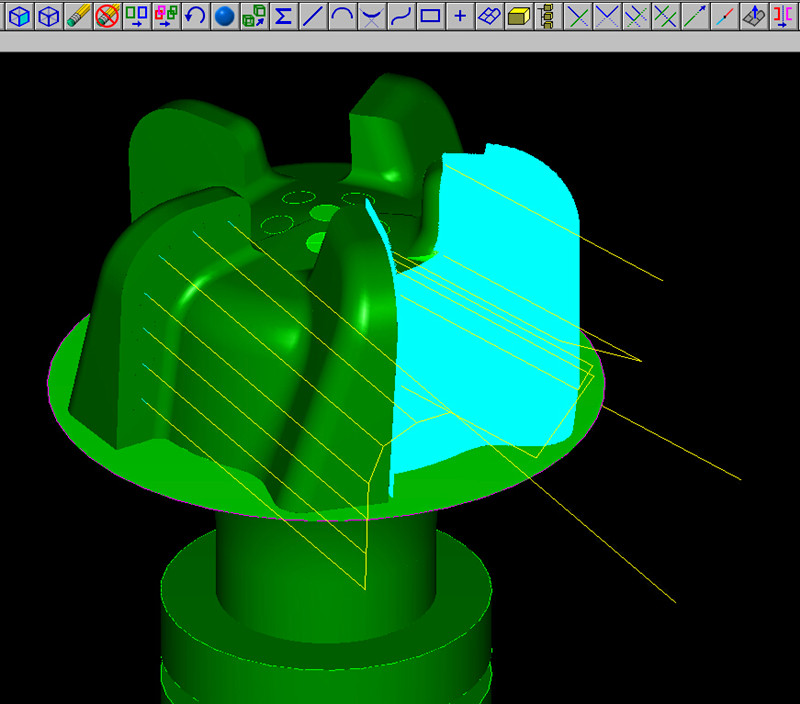
Task: Click the surface patch creation icon
Action: [489, 16]
